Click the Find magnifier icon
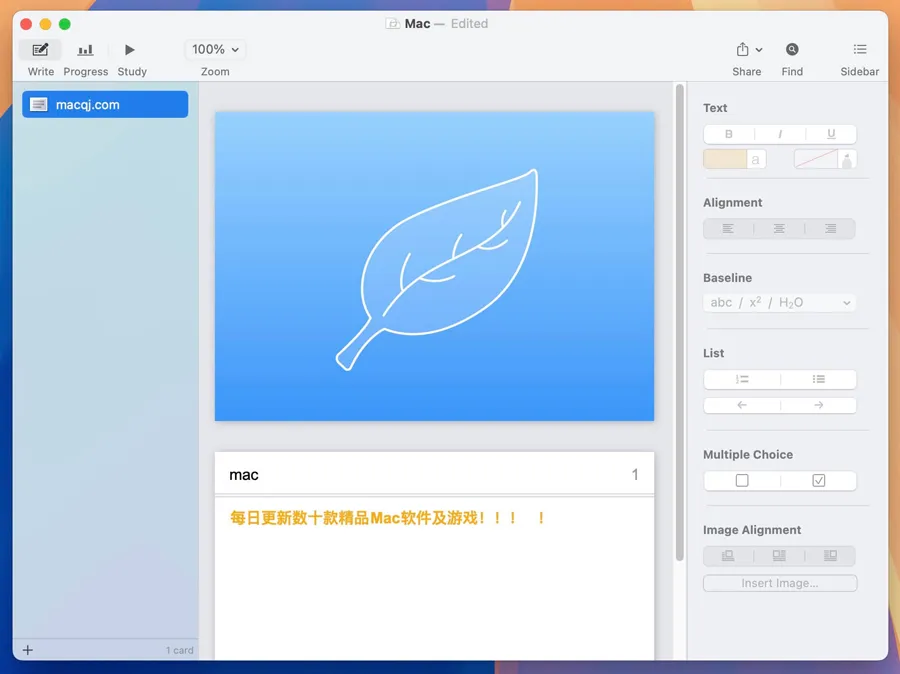 click(792, 50)
